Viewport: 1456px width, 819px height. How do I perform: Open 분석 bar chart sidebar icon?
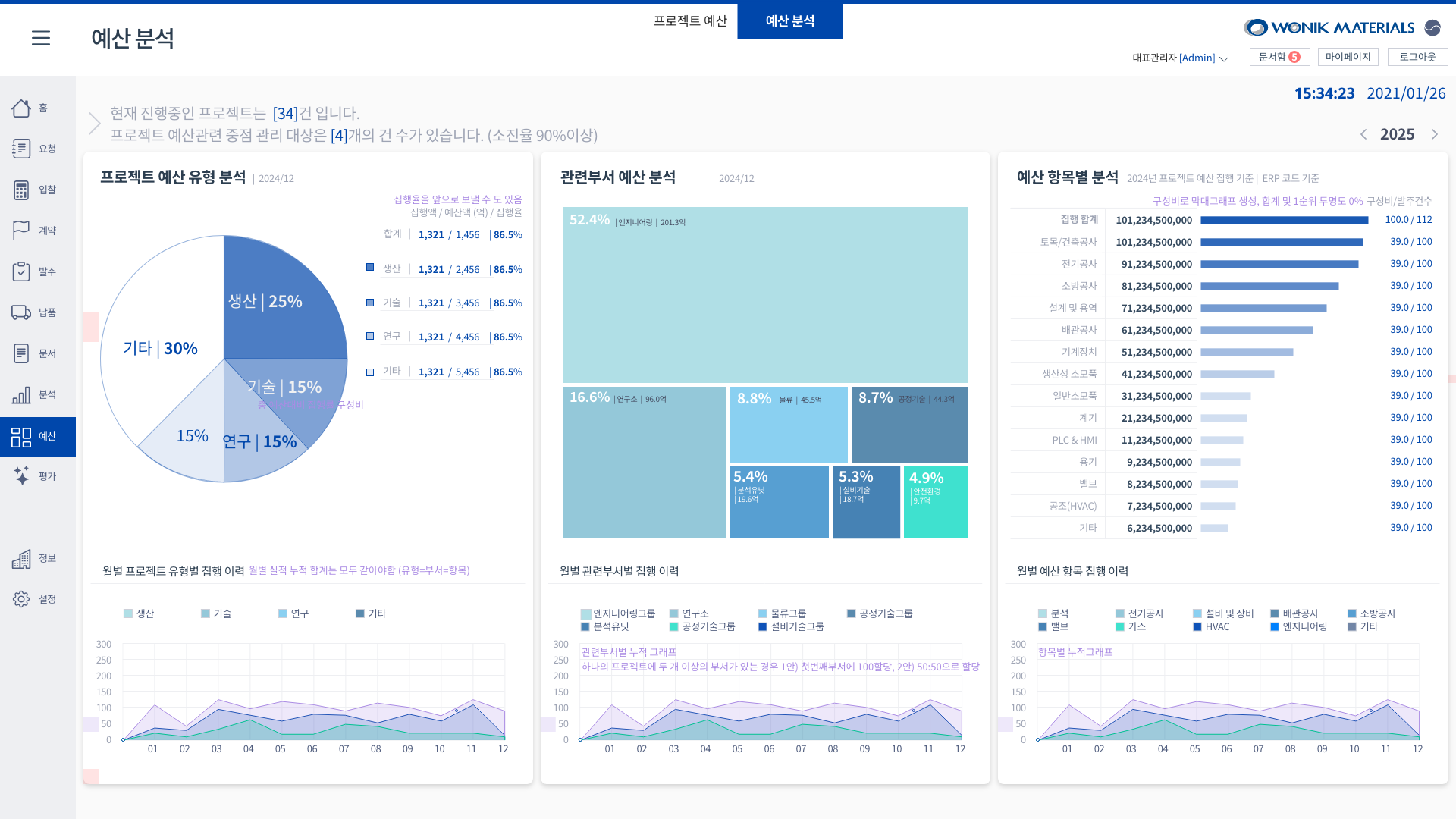coord(21,394)
